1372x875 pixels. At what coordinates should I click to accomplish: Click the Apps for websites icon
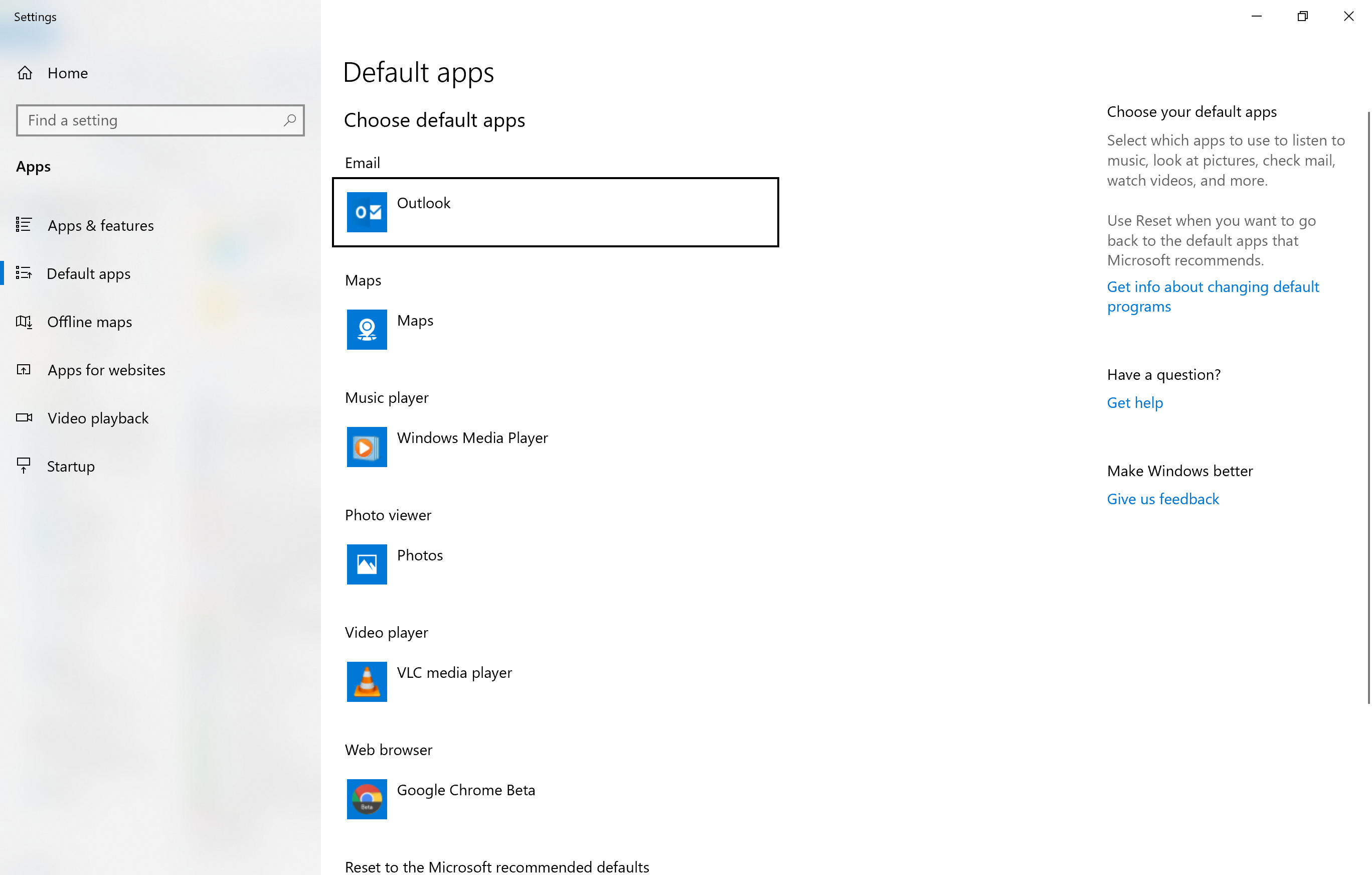tap(24, 369)
